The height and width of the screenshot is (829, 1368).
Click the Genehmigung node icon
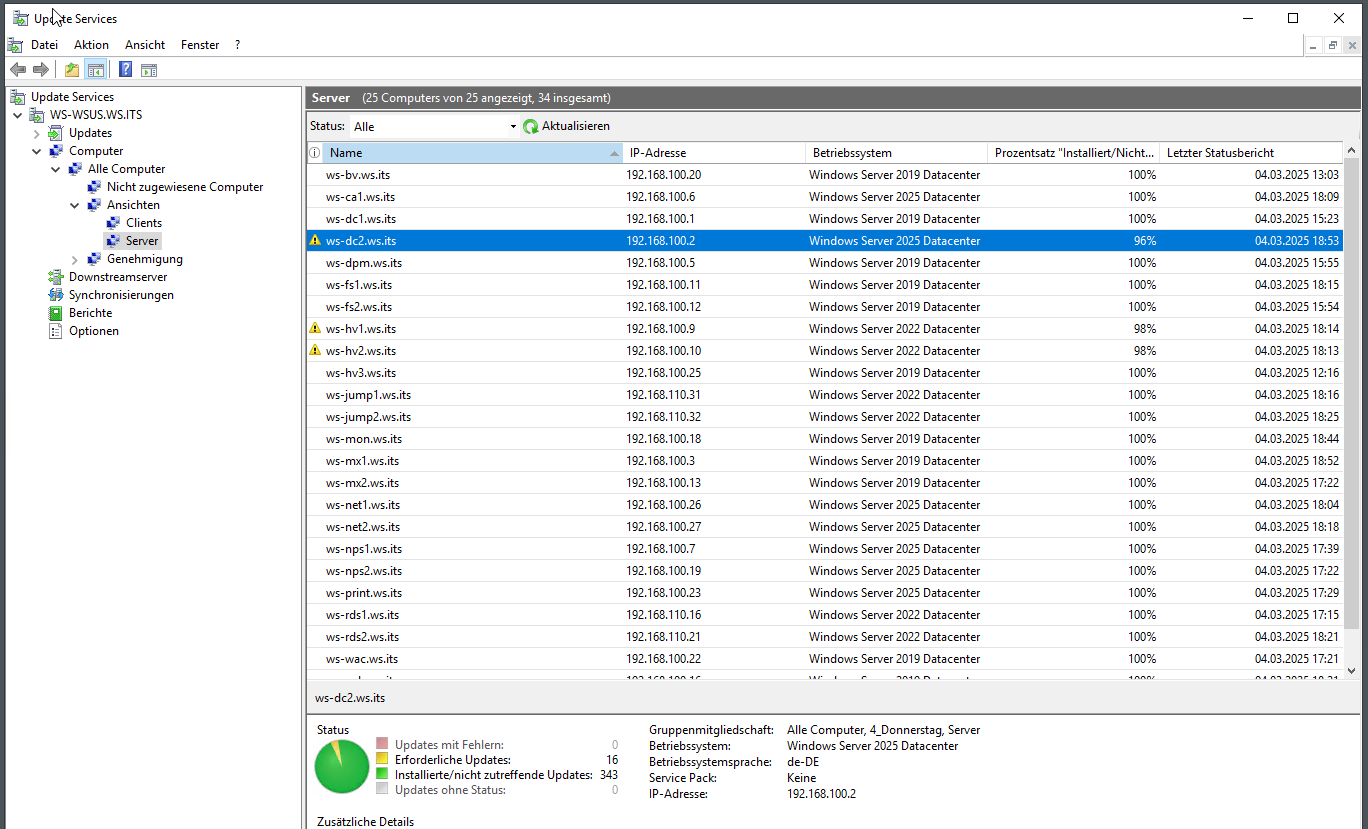pos(95,259)
